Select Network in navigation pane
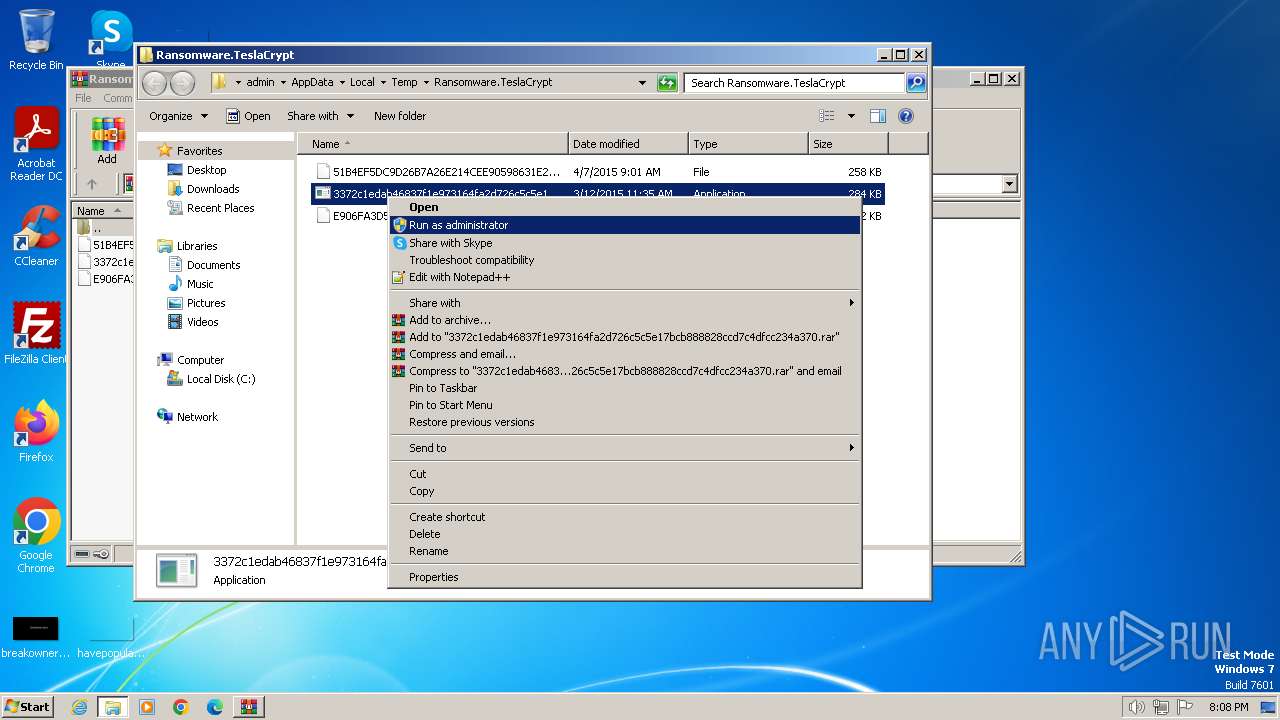The height and width of the screenshot is (720, 1280). click(187, 417)
